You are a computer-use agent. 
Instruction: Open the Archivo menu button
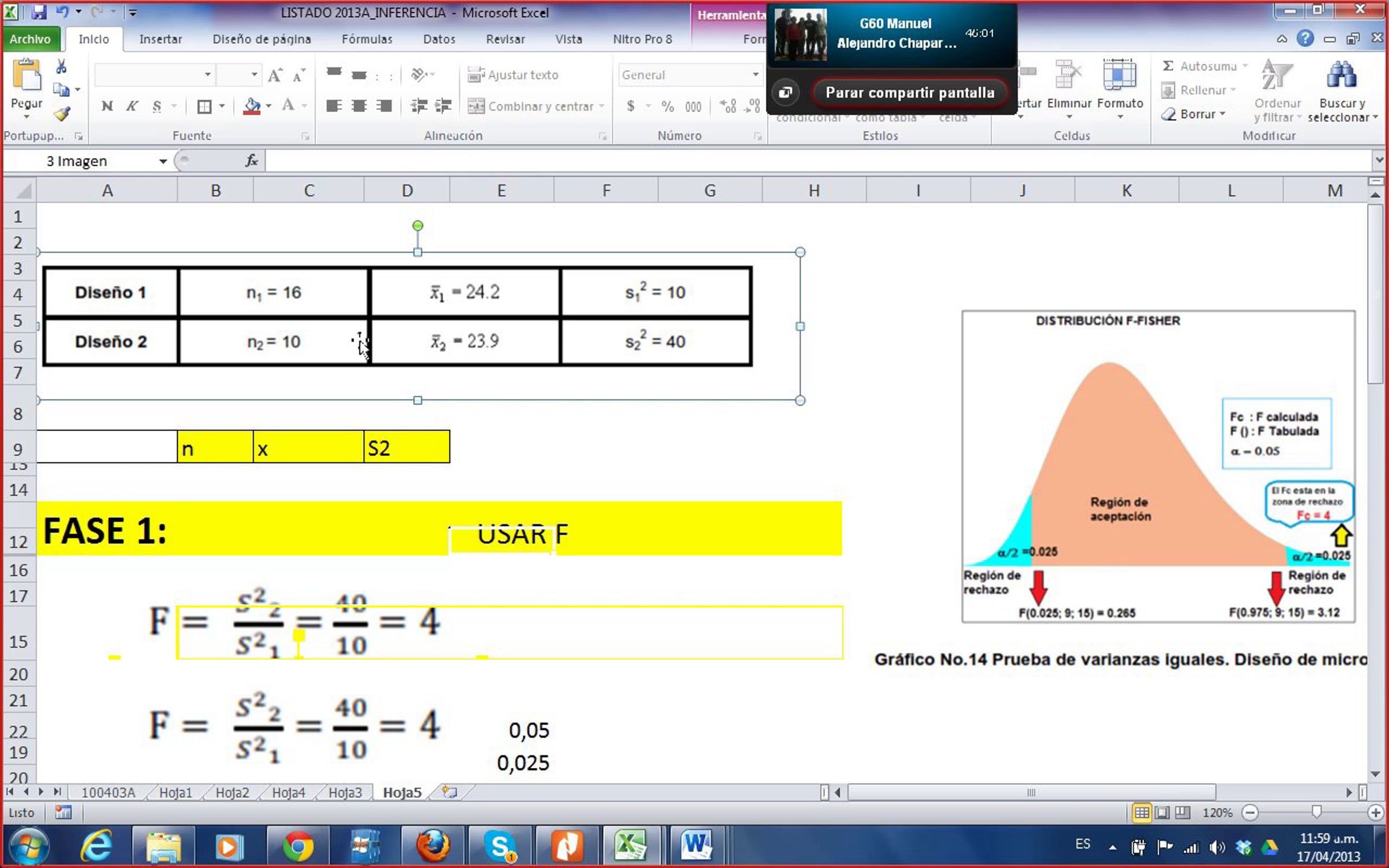pos(30,39)
